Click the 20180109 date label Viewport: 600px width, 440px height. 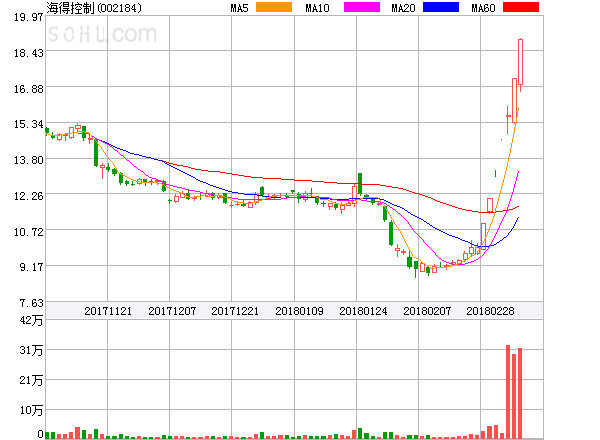[299, 311]
